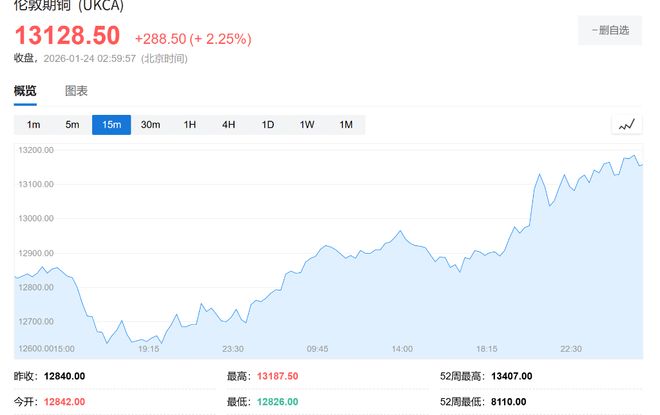The image size is (660, 415).
Task: Select the 1m timeframe
Action: 33,125
